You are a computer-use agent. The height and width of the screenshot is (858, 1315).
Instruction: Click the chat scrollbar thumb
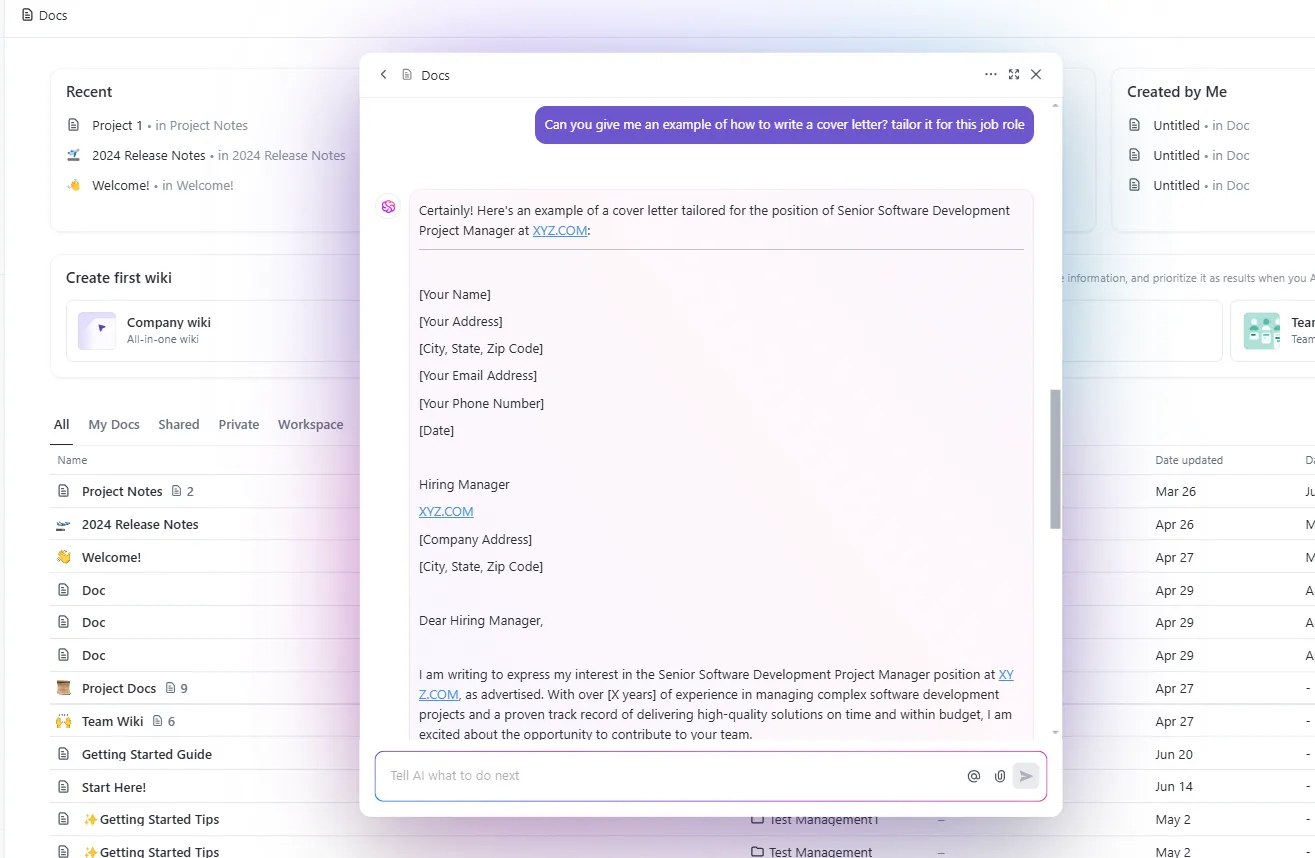[1055, 459]
